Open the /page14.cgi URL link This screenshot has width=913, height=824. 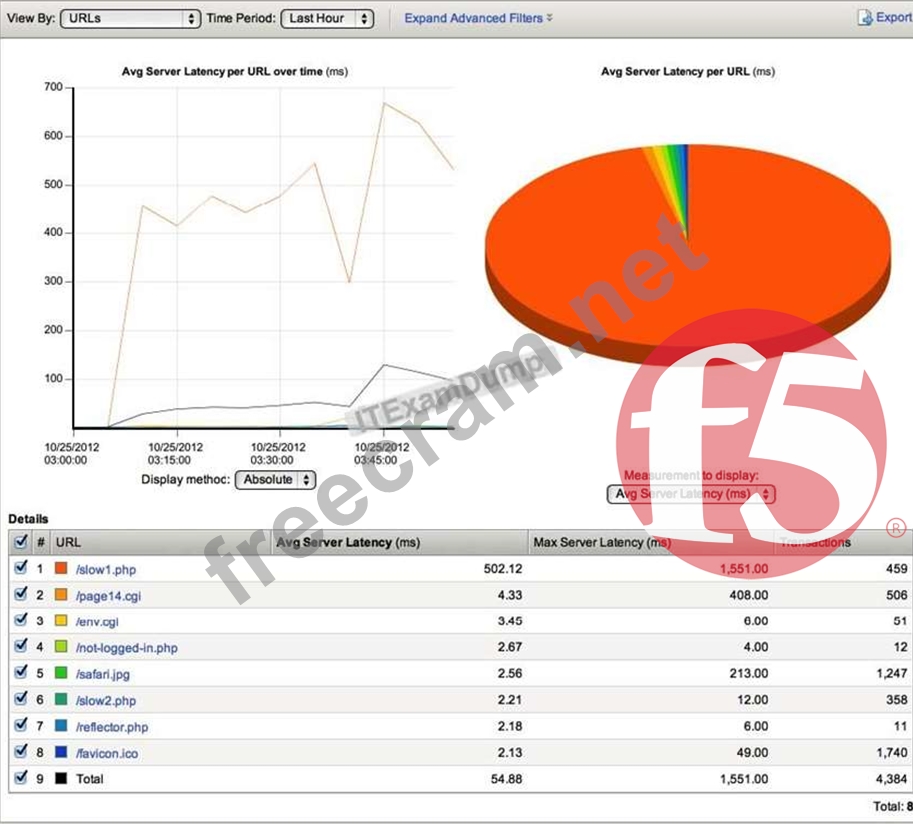pos(108,596)
